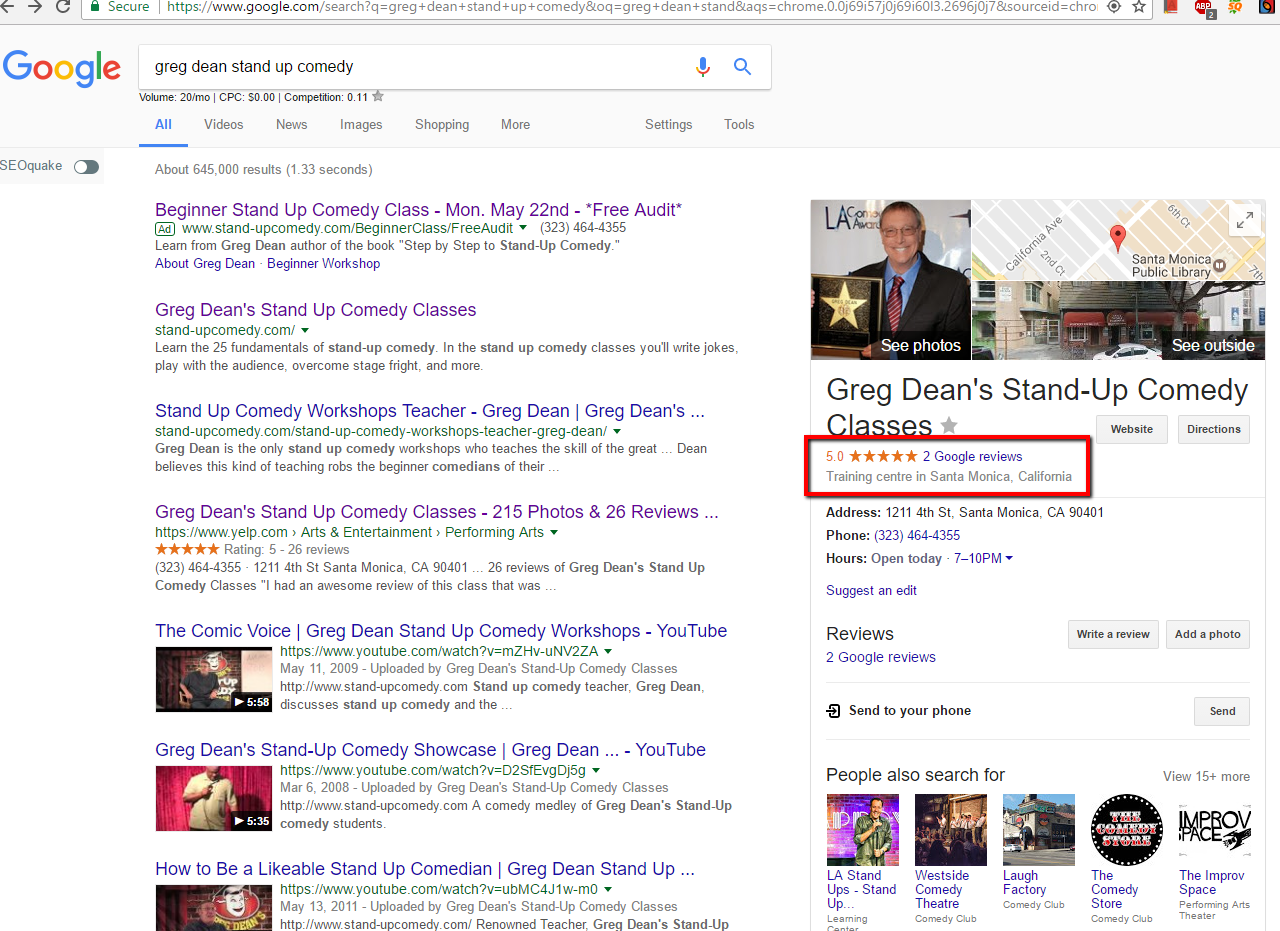
Task: Open See outside street view image
Action: [x=1118, y=320]
